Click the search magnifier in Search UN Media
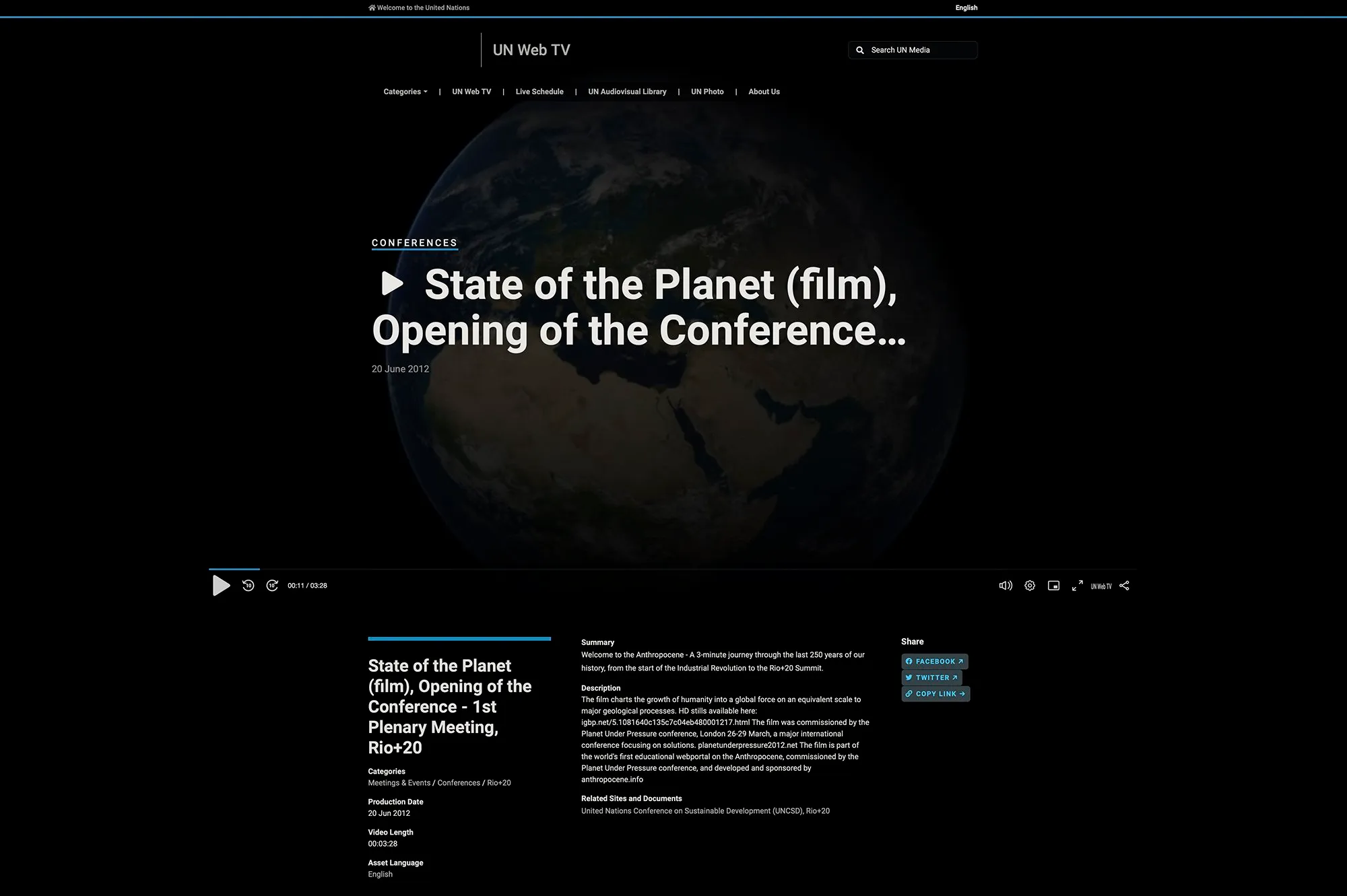The width and height of the screenshot is (1347, 896). pyautogui.click(x=859, y=50)
